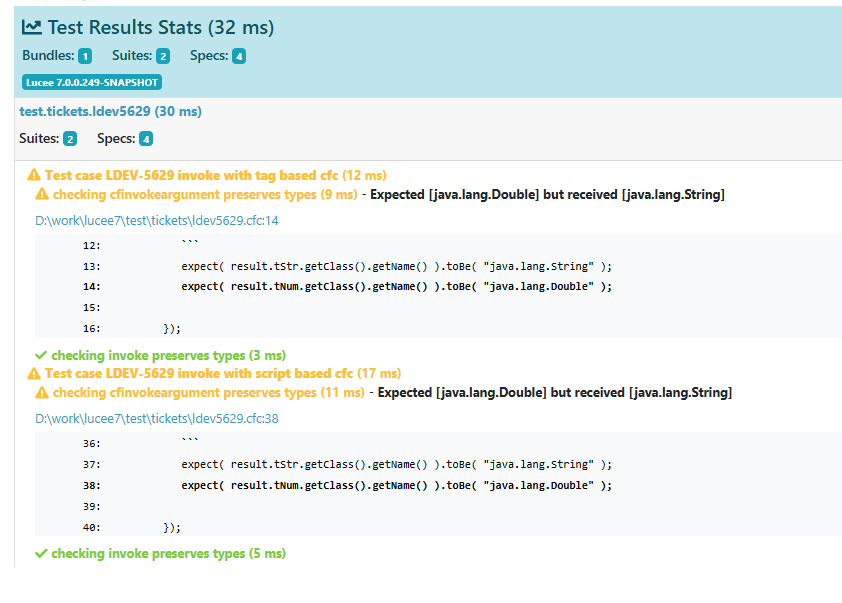This screenshot has width=842, height=603.
Task: Click Specs badge under test.tickets.ldev5629
Action: [x=146, y=139]
